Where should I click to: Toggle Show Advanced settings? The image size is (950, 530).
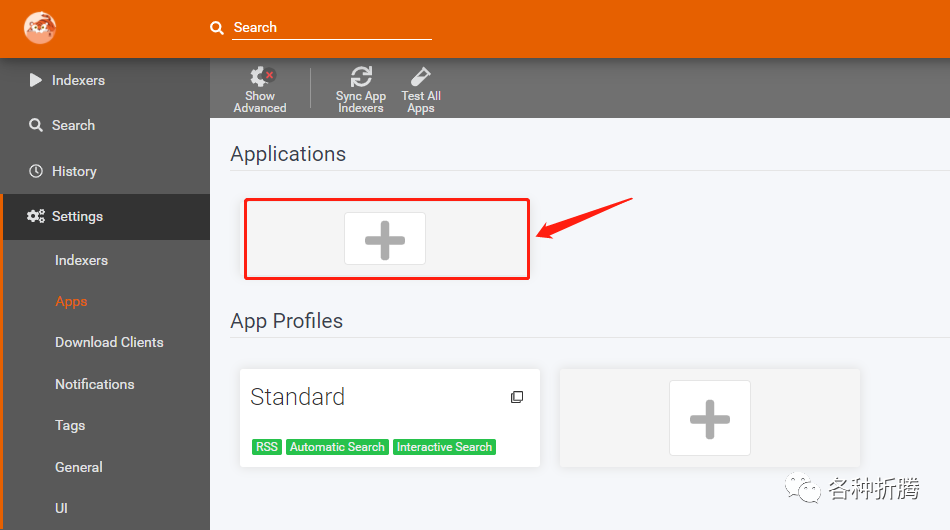tap(260, 90)
